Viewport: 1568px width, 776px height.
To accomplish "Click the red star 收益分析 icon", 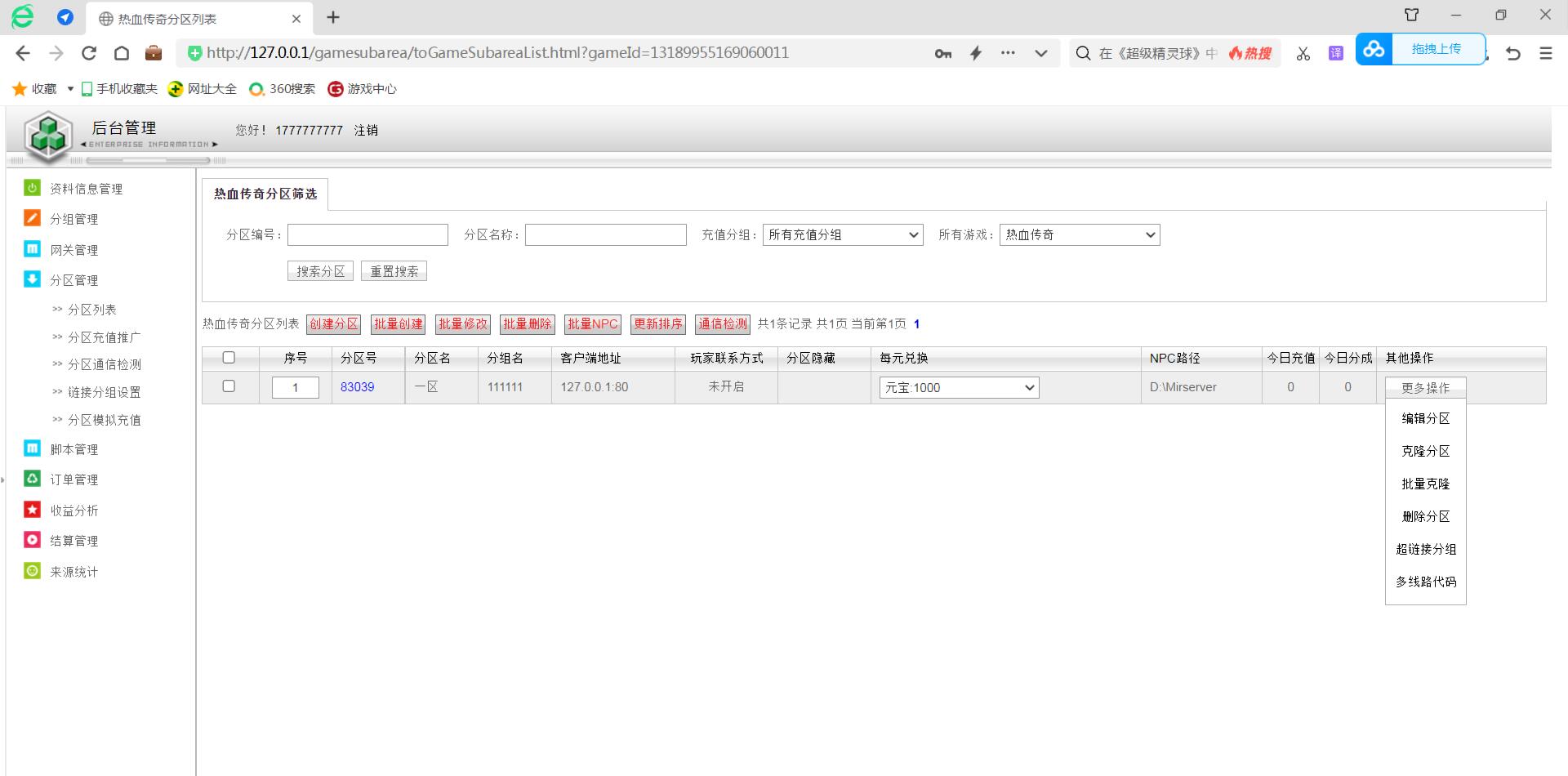I will pos(32,510).
